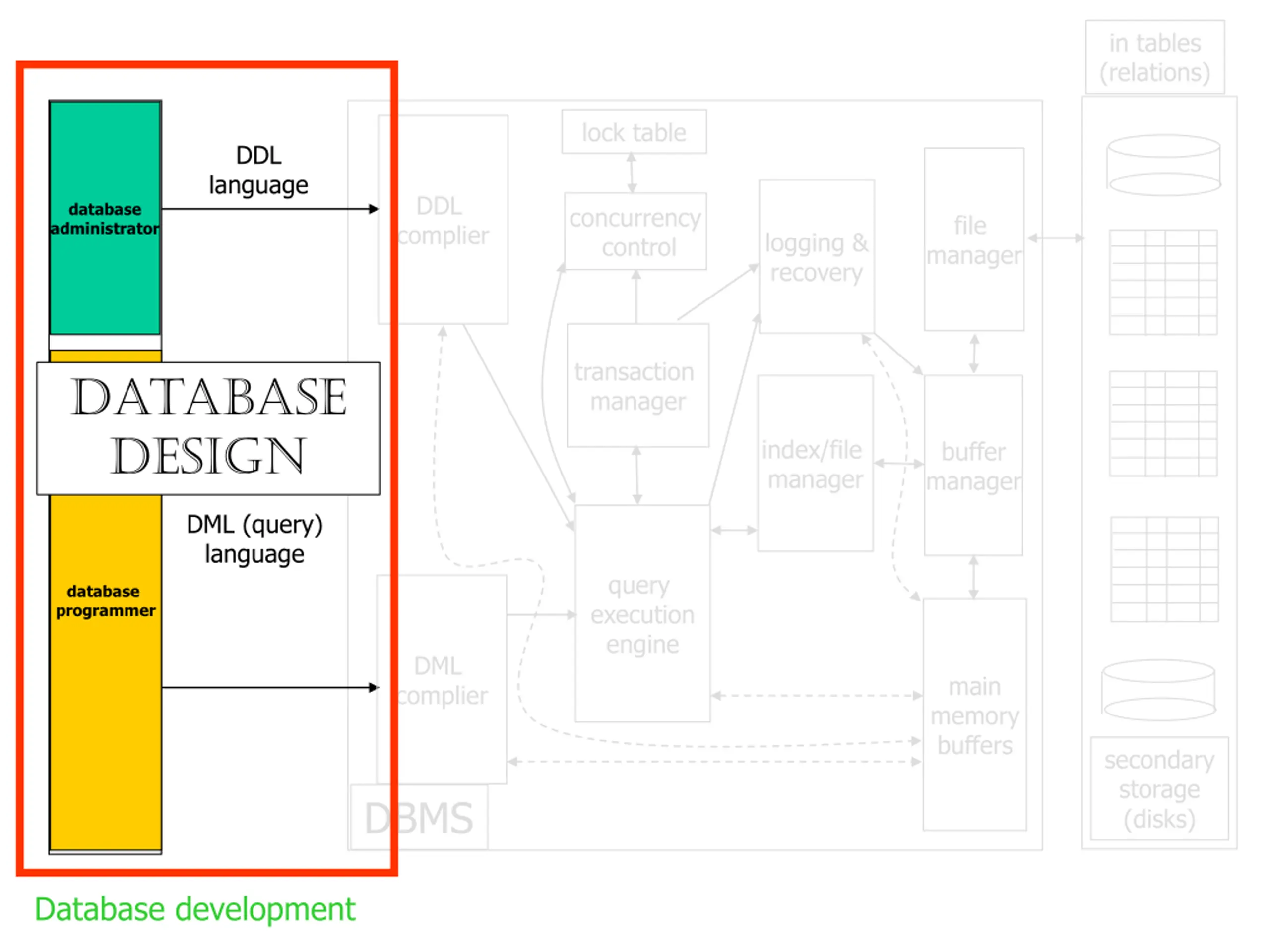Select the DDL compiler box

click(443, 220)
